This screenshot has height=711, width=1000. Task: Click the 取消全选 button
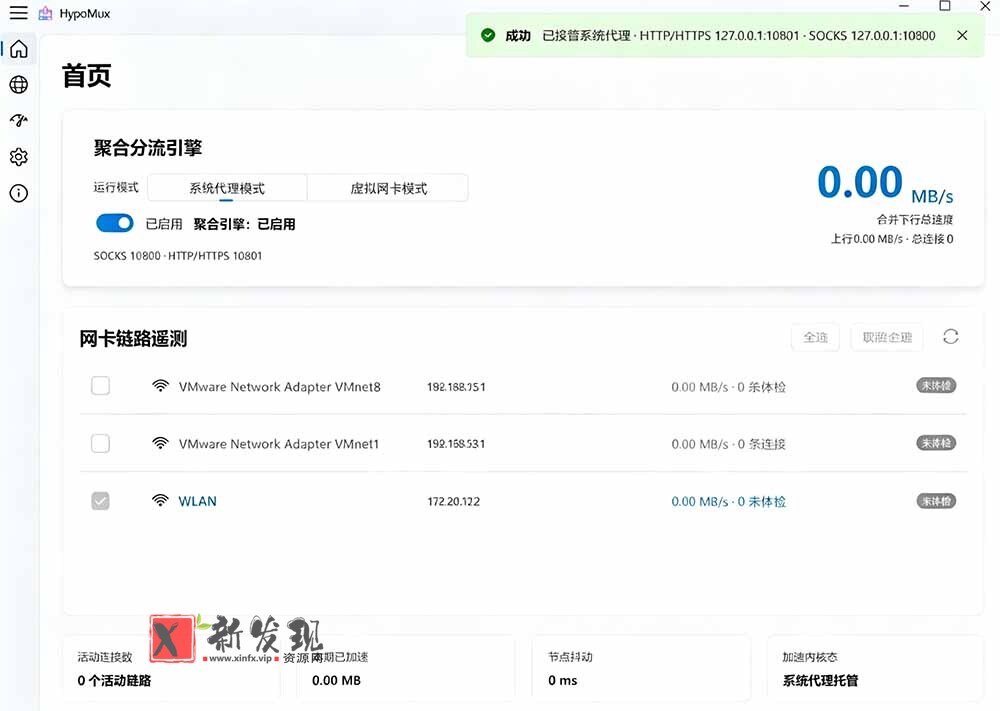pyautogui.click(x=887, y=337)
